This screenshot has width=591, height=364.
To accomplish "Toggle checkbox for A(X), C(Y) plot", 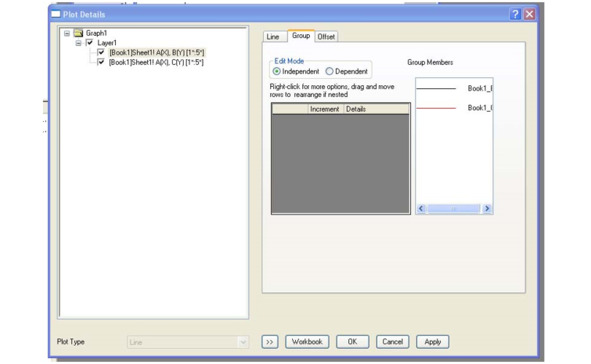I will coord(101,62).
